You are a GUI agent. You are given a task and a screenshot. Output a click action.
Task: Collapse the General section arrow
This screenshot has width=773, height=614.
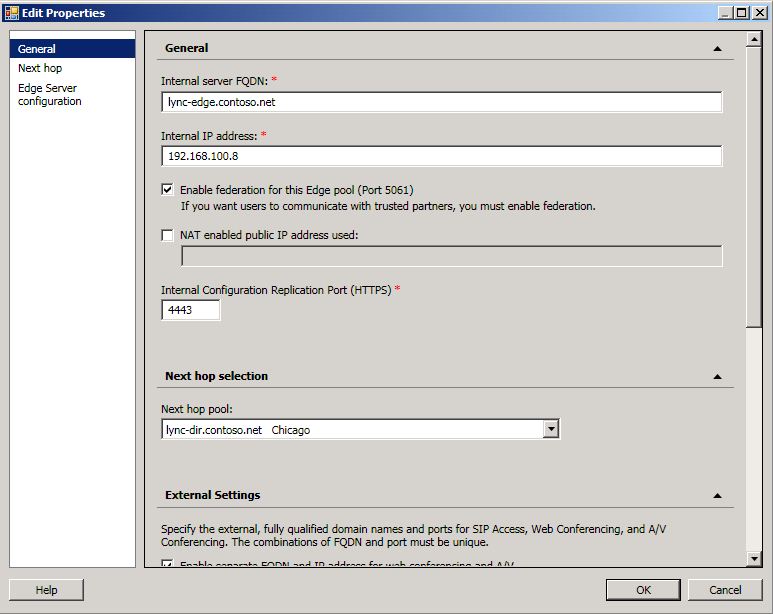coord(717,48)
